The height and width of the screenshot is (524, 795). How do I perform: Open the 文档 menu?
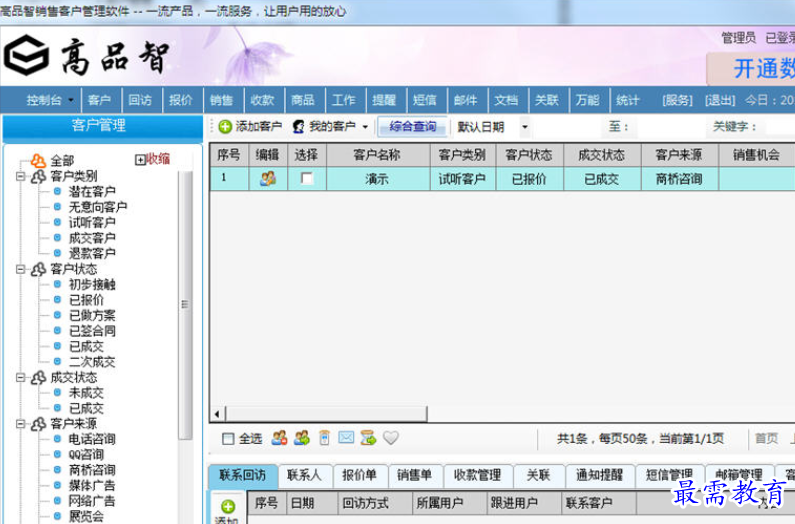(506, 100)
